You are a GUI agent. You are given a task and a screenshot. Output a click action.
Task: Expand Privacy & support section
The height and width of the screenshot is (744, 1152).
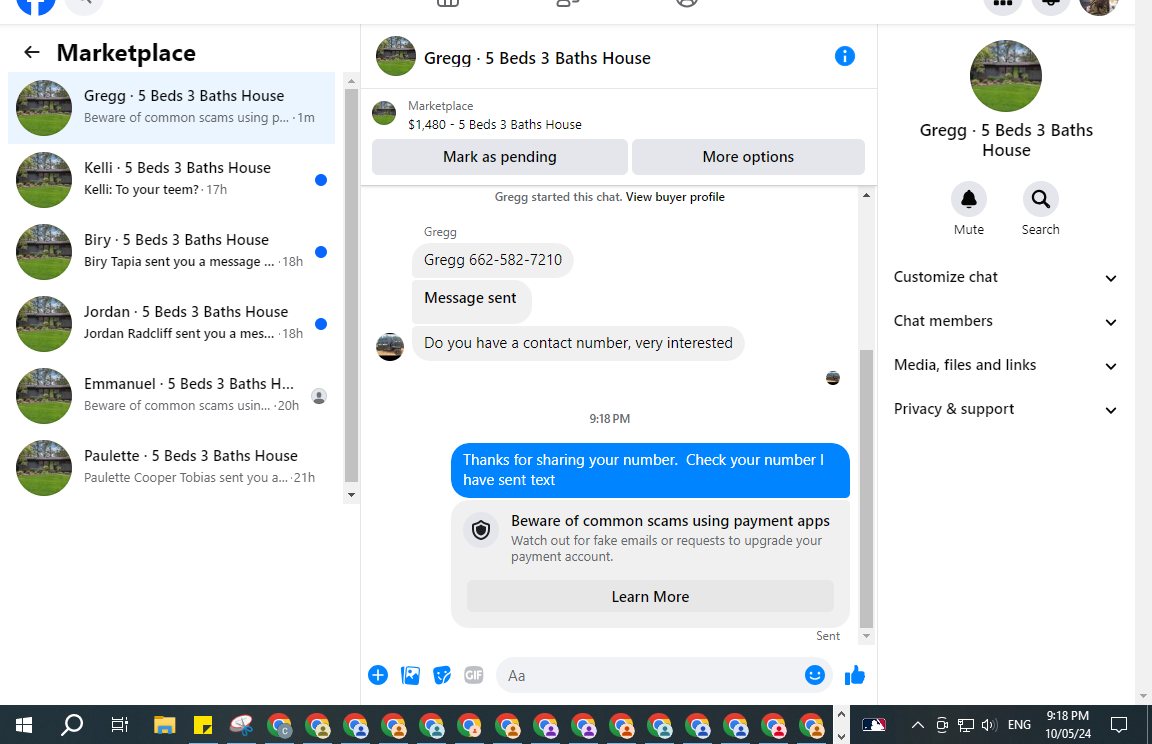tap(1005, 410)
